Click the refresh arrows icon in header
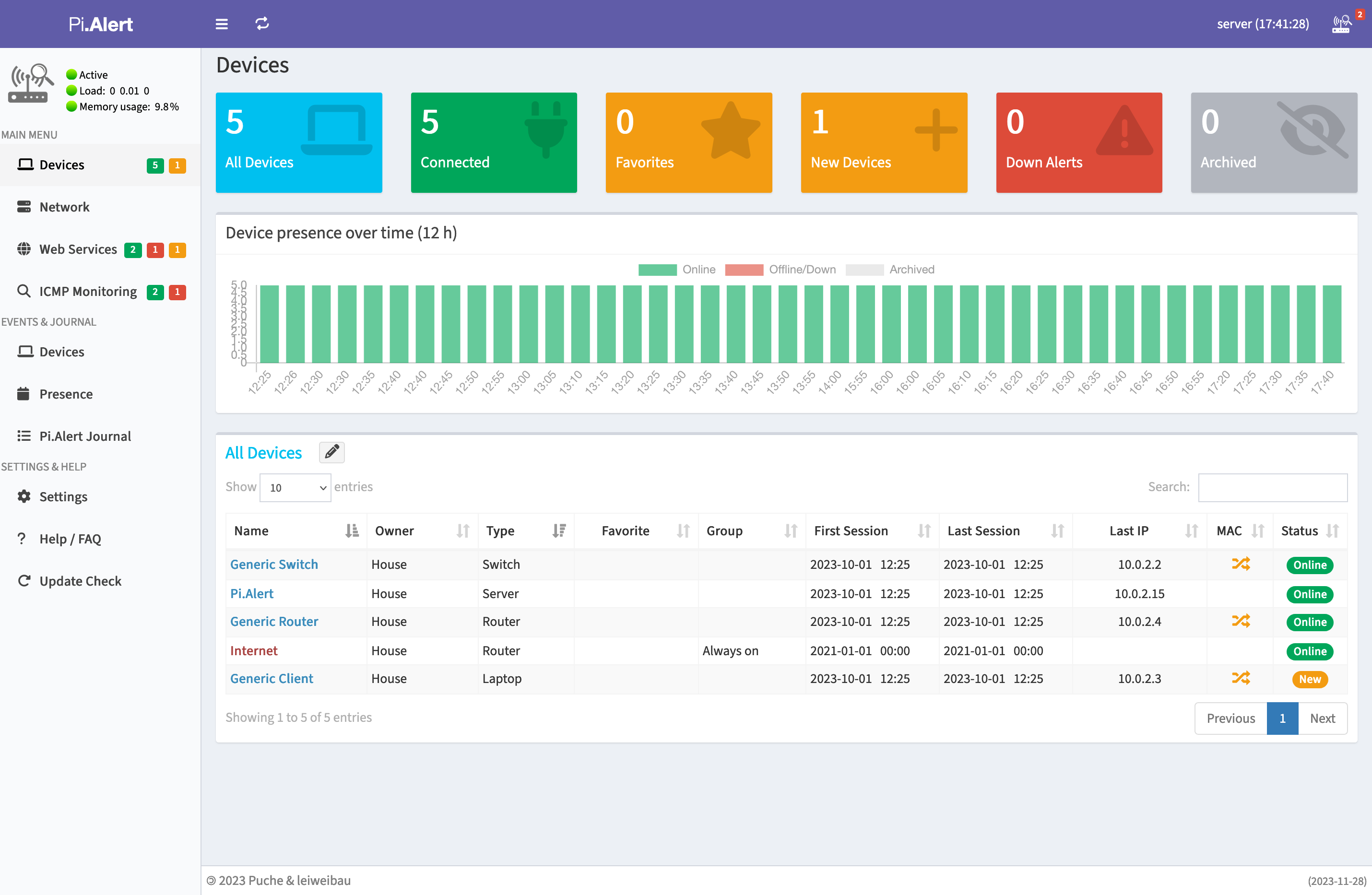This screenshot has width=1372, height=895. (262, 24)
